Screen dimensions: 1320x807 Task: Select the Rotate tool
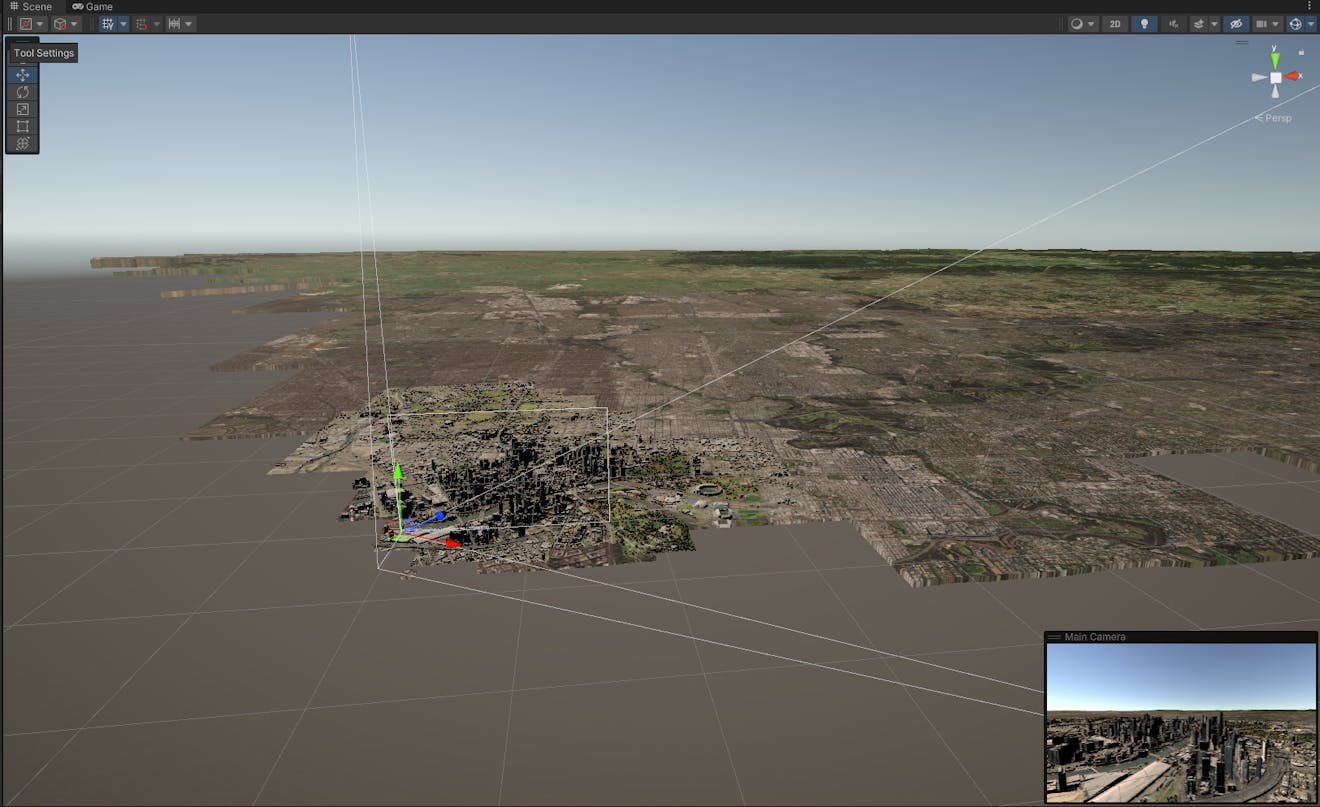coord(22,92)
